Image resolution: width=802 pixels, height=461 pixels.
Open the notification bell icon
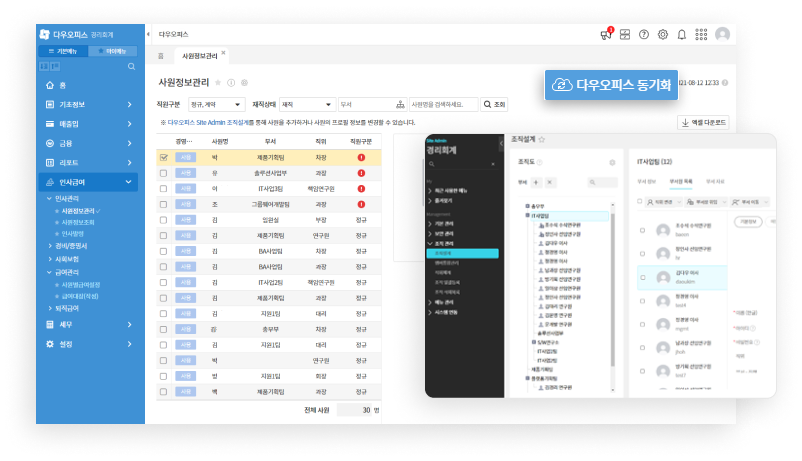click(682, 34)
